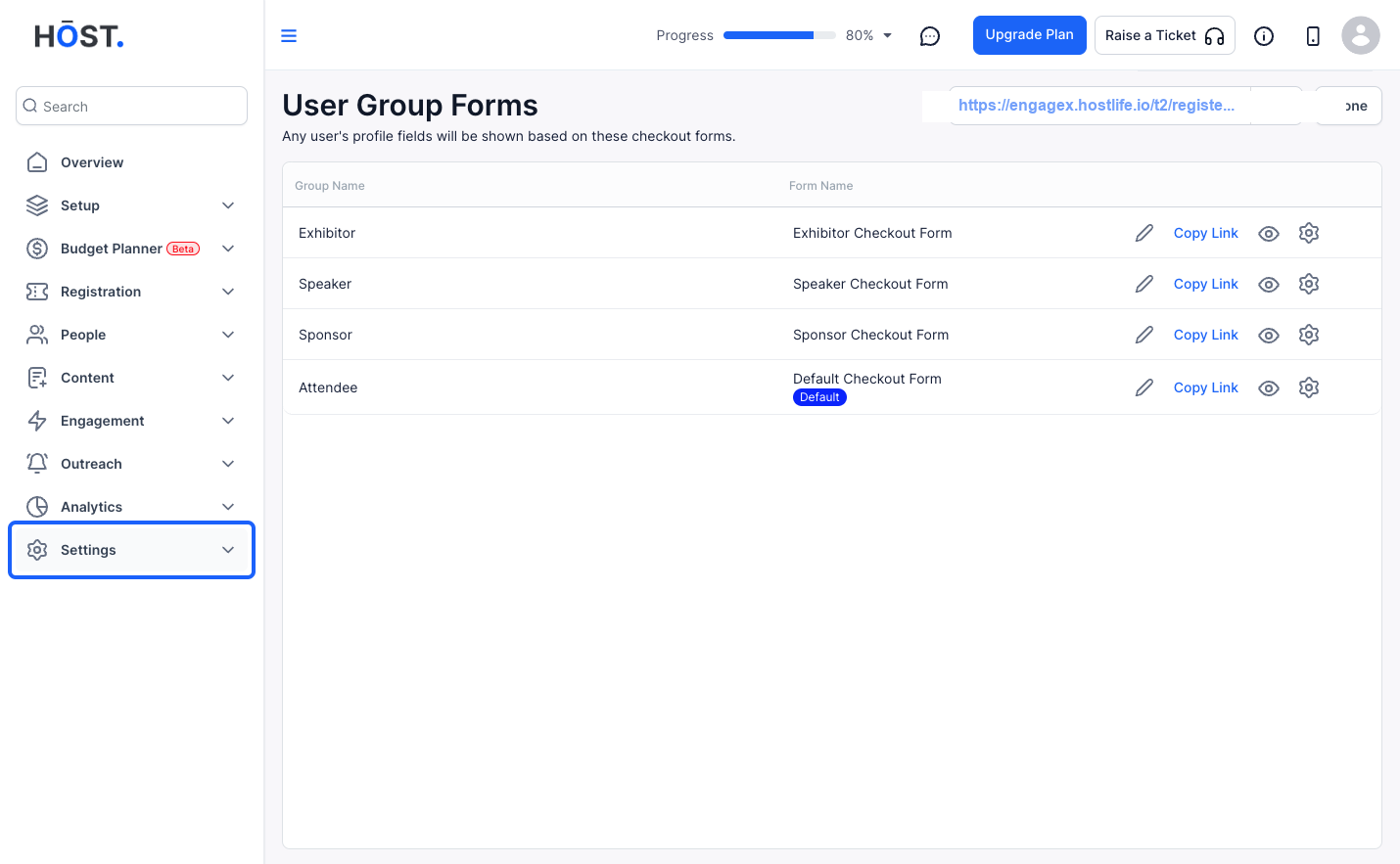
Task: Click the info circle icon
Action: click(1264, 36)
